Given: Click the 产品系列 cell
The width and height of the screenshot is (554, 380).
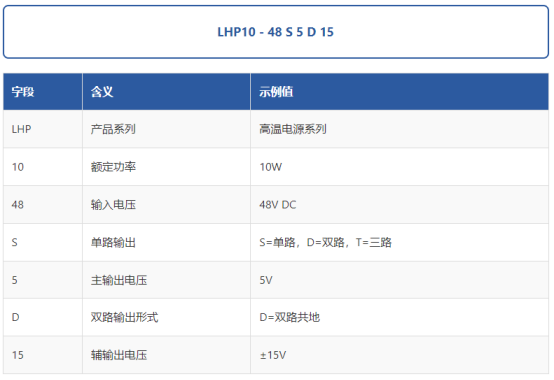Looking at the screenshot, I should (x=166, y=129).
